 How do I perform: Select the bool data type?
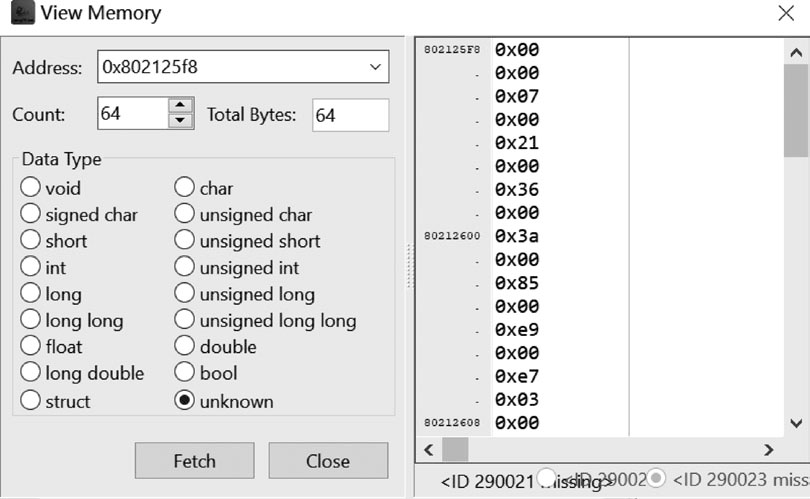coord(184,373)
